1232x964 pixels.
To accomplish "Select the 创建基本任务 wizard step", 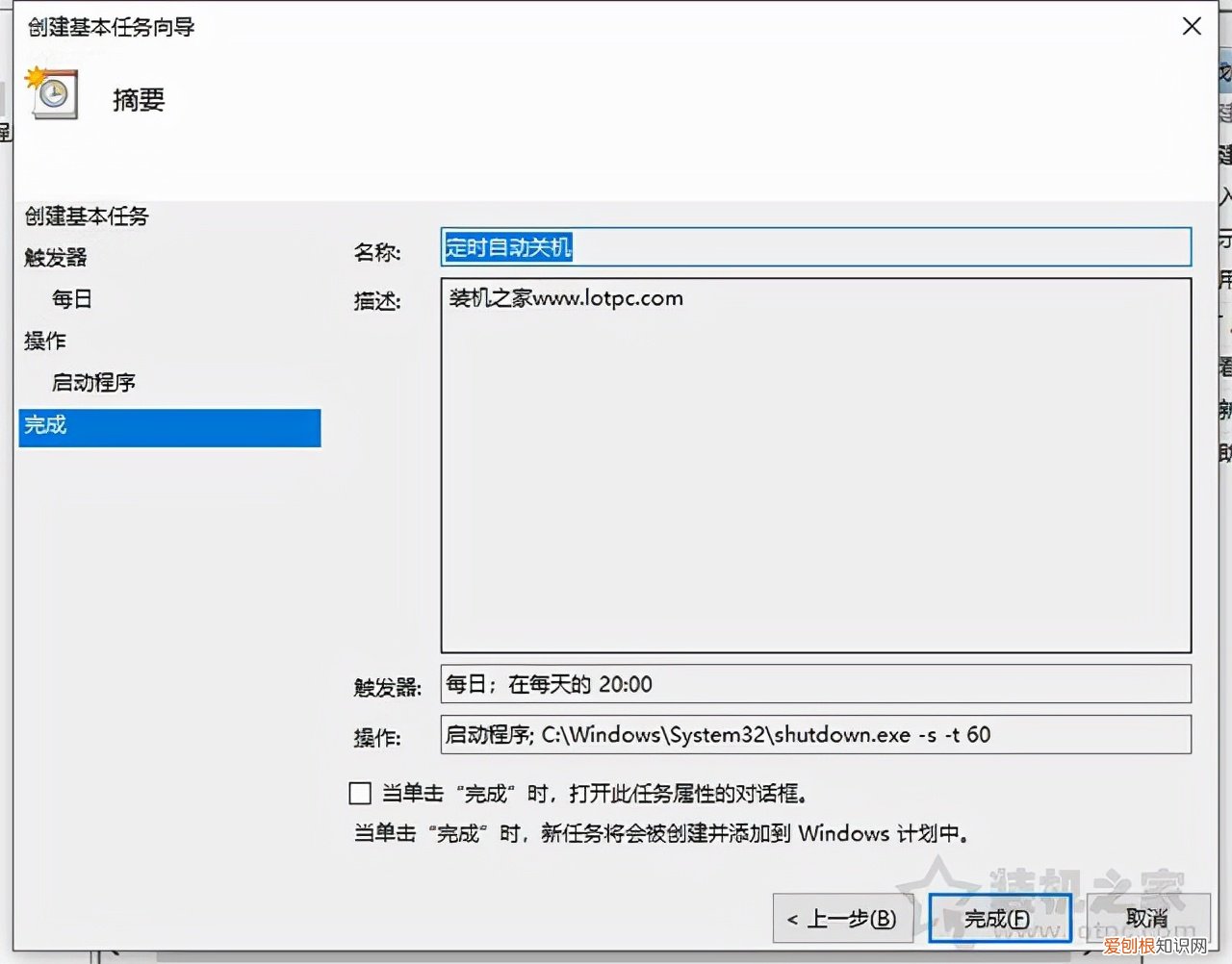I will (x=87, y=216).
